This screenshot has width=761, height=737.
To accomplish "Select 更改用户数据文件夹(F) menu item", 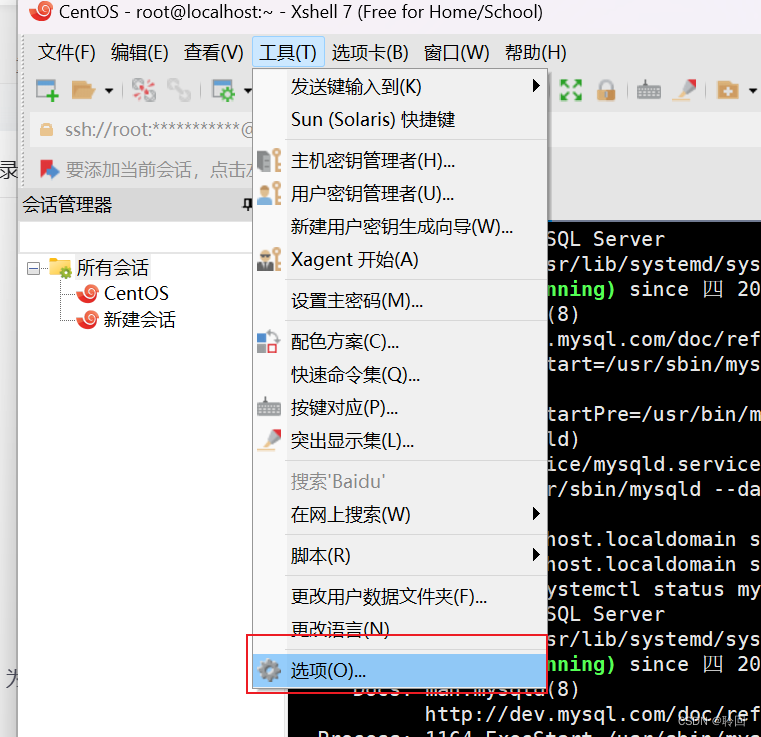I will [400, 596].
